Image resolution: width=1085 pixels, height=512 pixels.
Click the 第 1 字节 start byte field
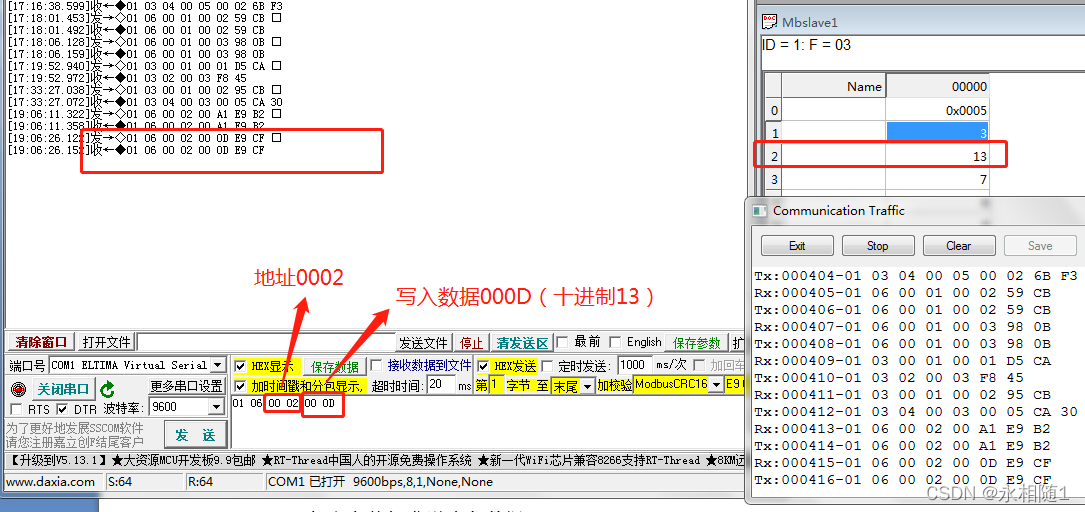pyautogui.click(x=495, y=385)
